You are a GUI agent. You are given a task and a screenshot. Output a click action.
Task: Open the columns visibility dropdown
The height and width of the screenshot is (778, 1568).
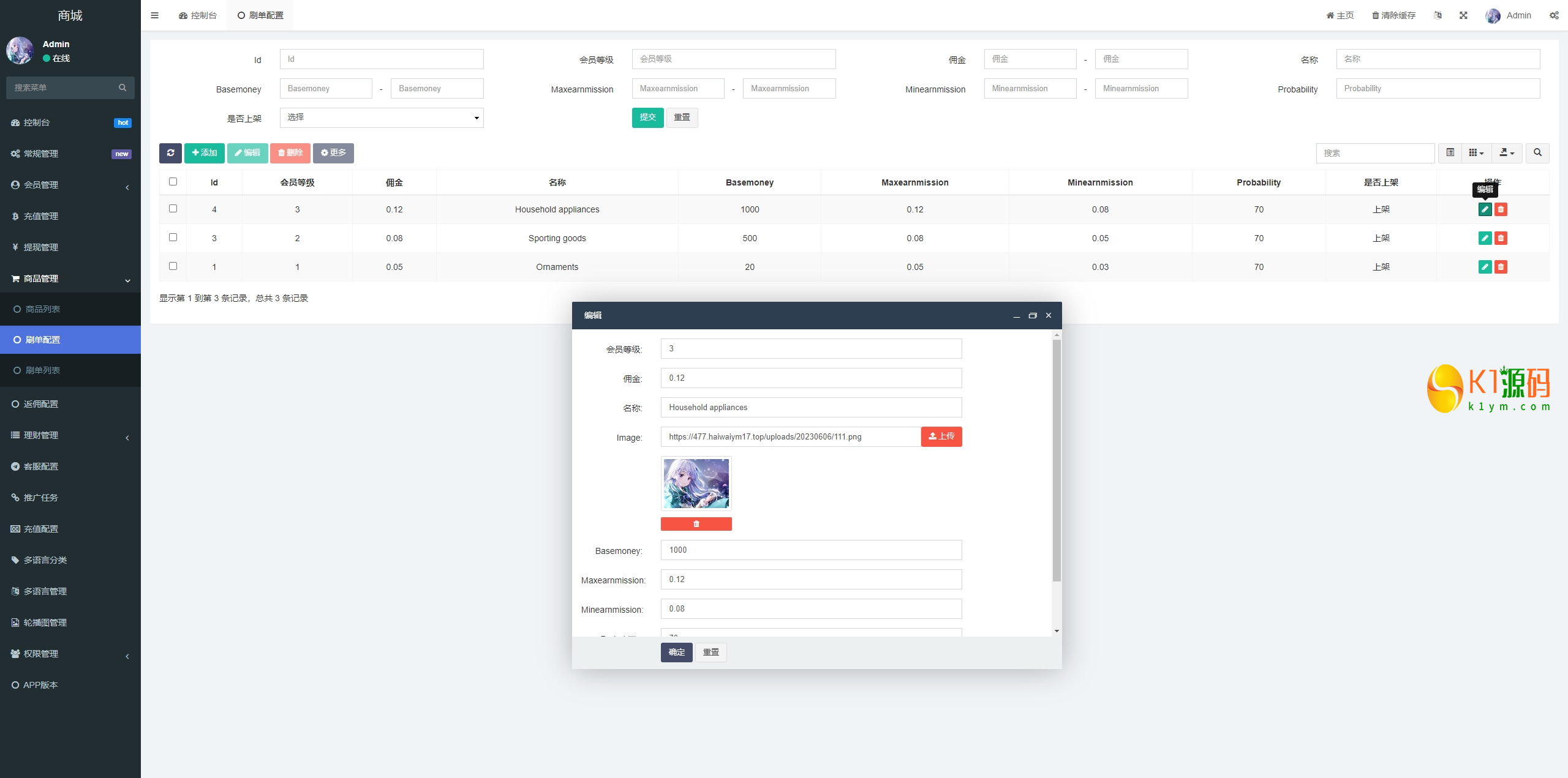(x=1476, y=153)
